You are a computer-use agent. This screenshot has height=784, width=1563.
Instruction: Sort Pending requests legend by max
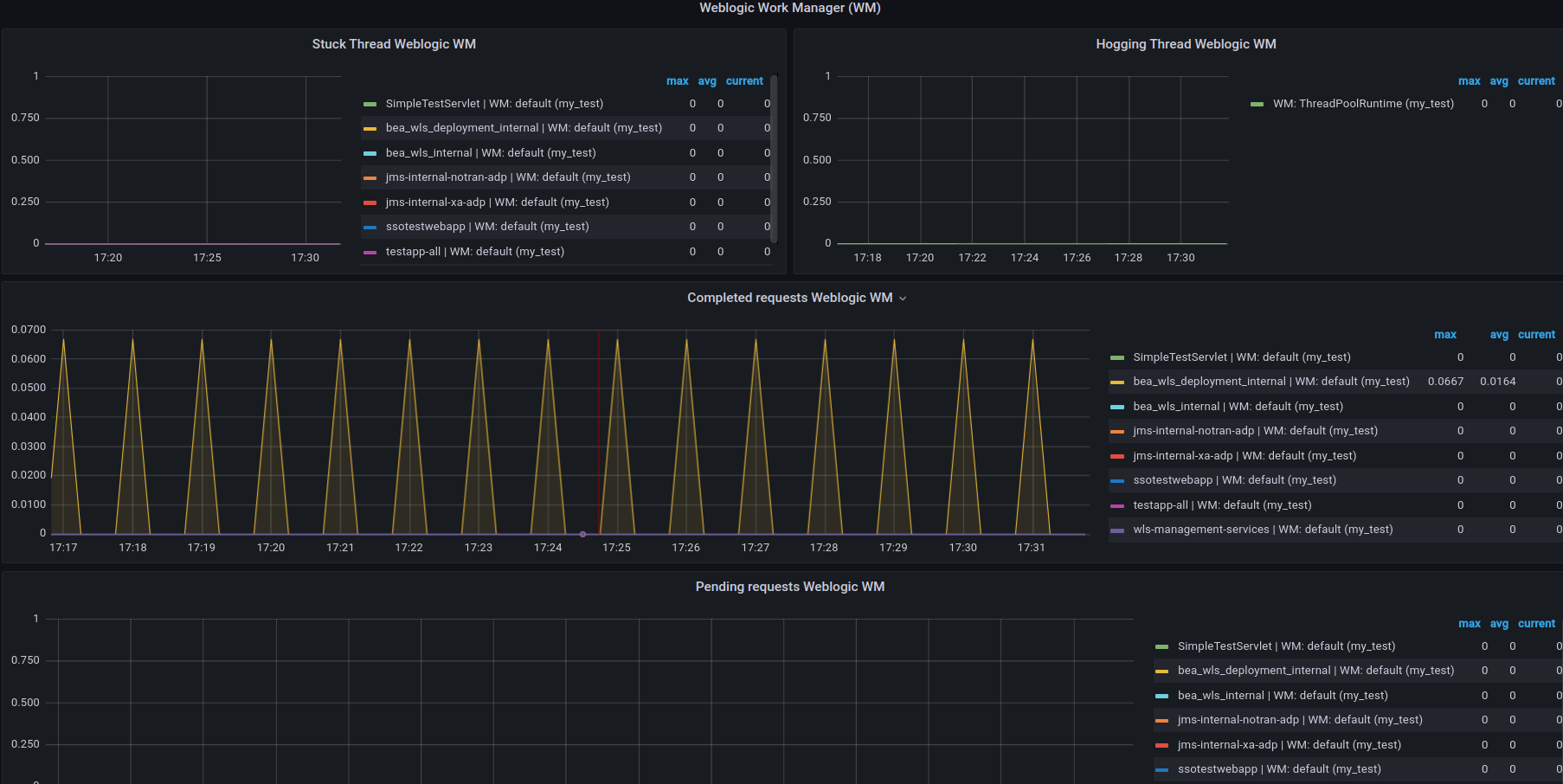(x=1470, y=624)
